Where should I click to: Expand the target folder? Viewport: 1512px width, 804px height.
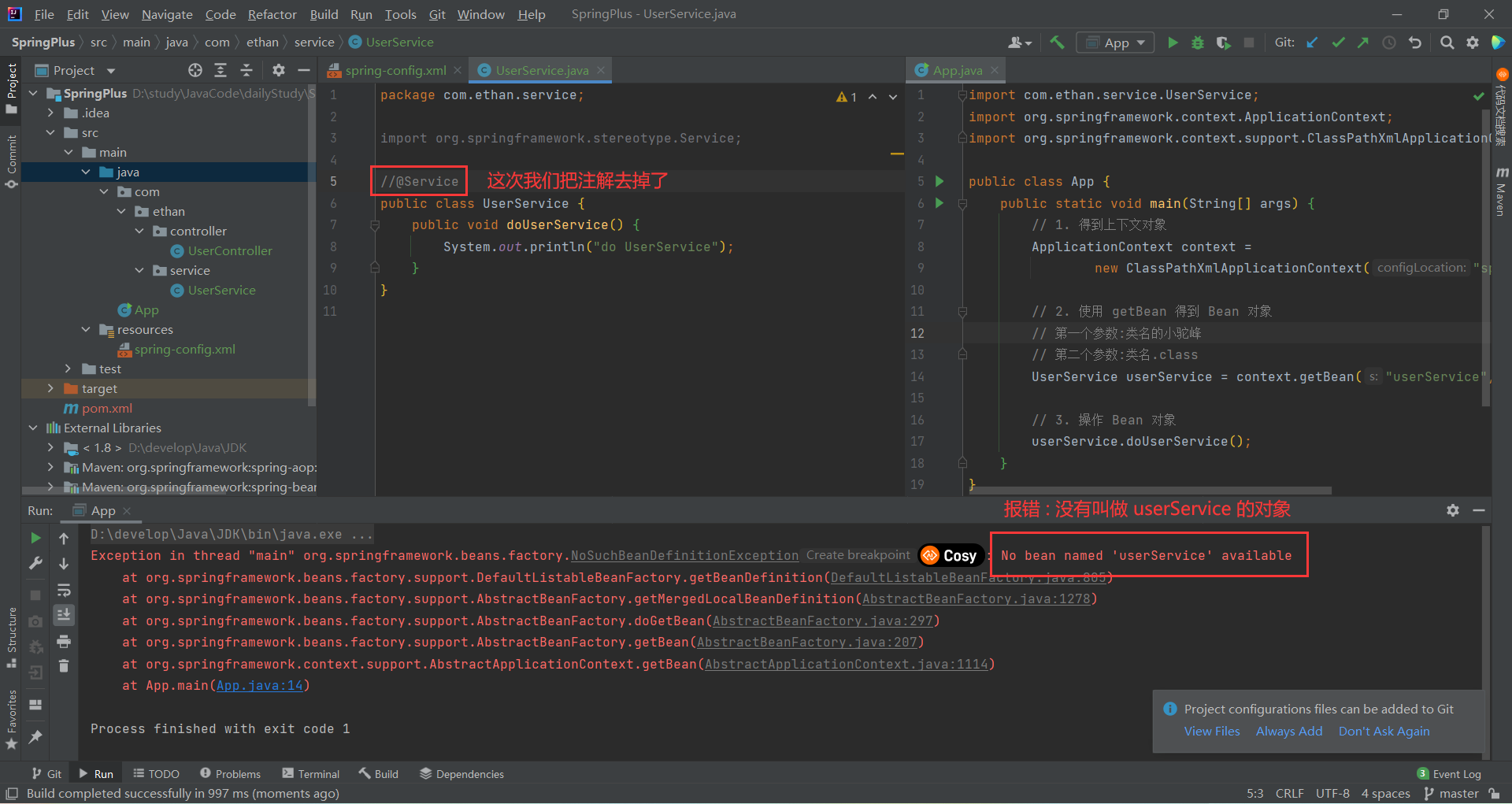(51, 388)
